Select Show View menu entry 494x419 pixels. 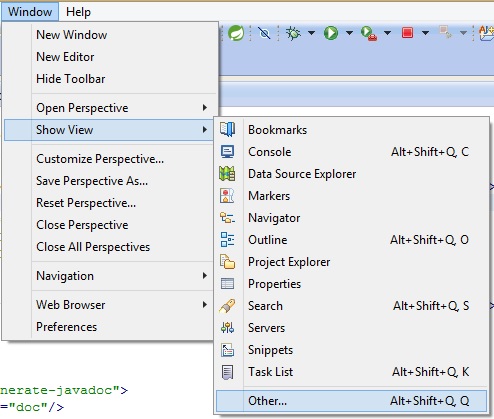(x=108, y=130)
